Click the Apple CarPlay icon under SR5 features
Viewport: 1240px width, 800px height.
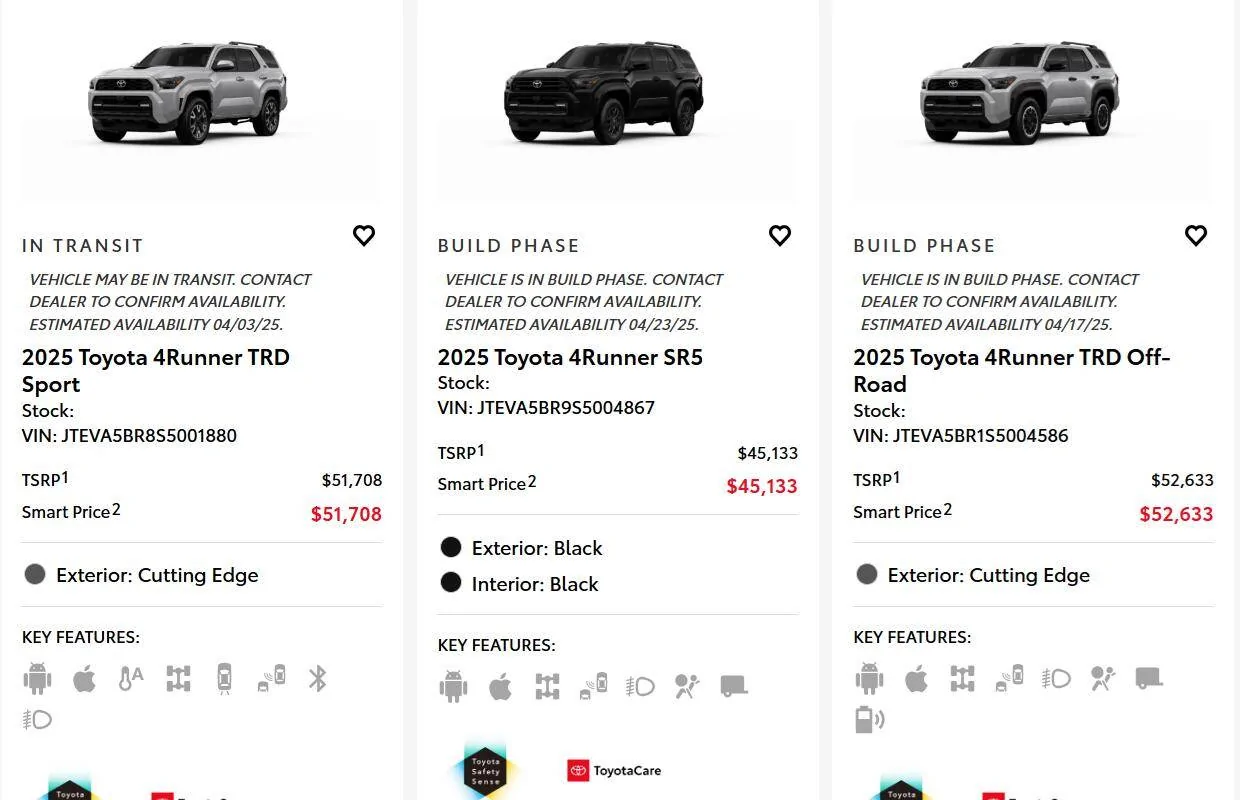[500, 686]
